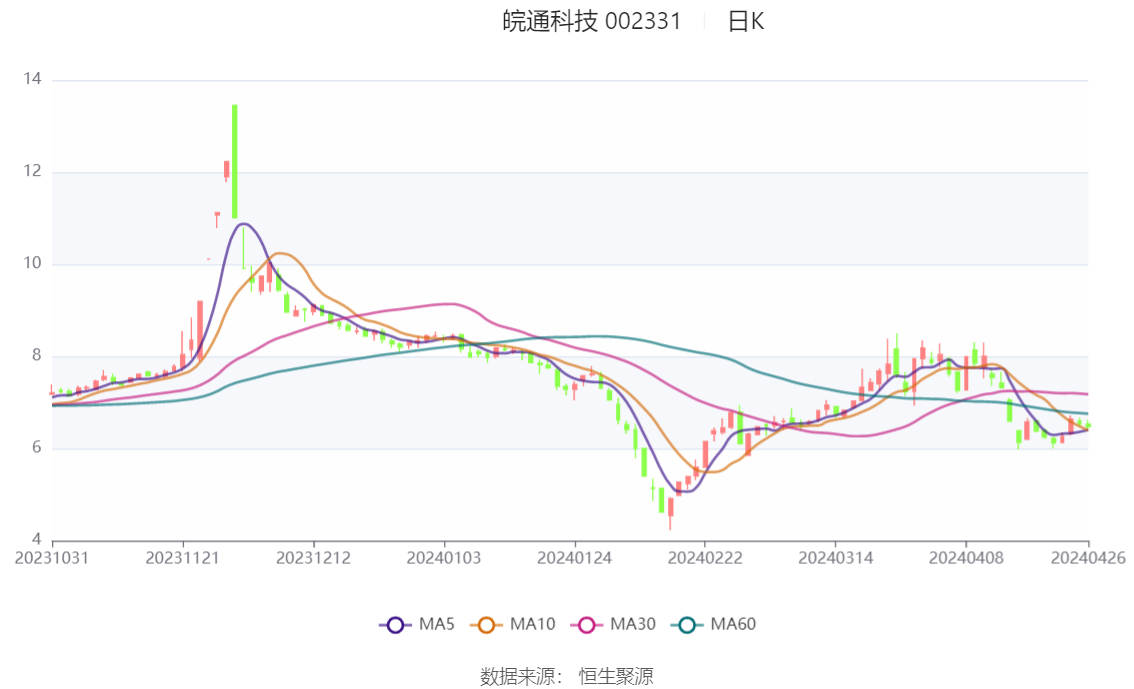Select the tall green candlestick near 20231121 peak
This screenshot has width=1134, height=689.
233,155
